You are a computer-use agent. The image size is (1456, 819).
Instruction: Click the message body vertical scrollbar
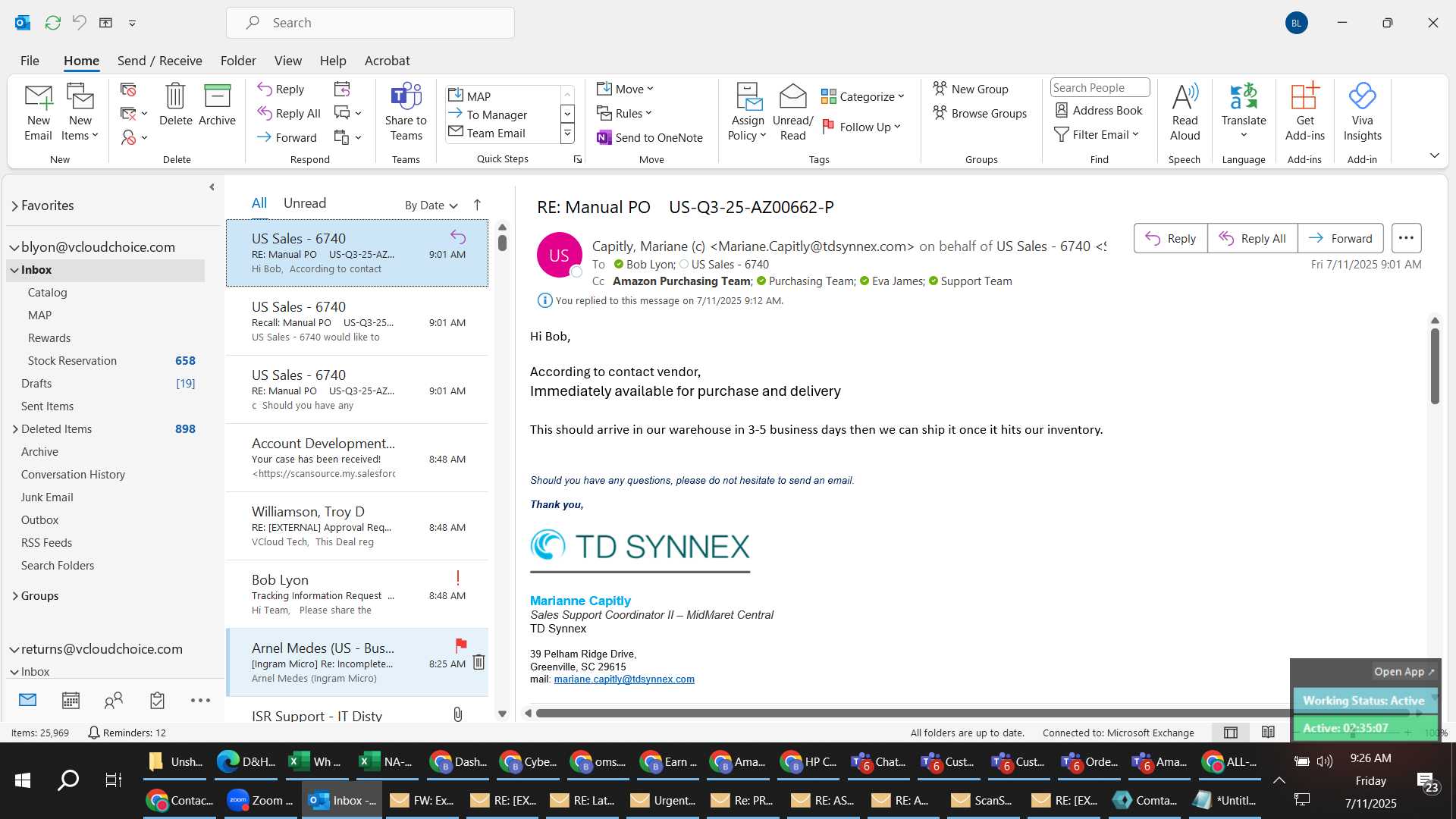tap(1435, 366)
